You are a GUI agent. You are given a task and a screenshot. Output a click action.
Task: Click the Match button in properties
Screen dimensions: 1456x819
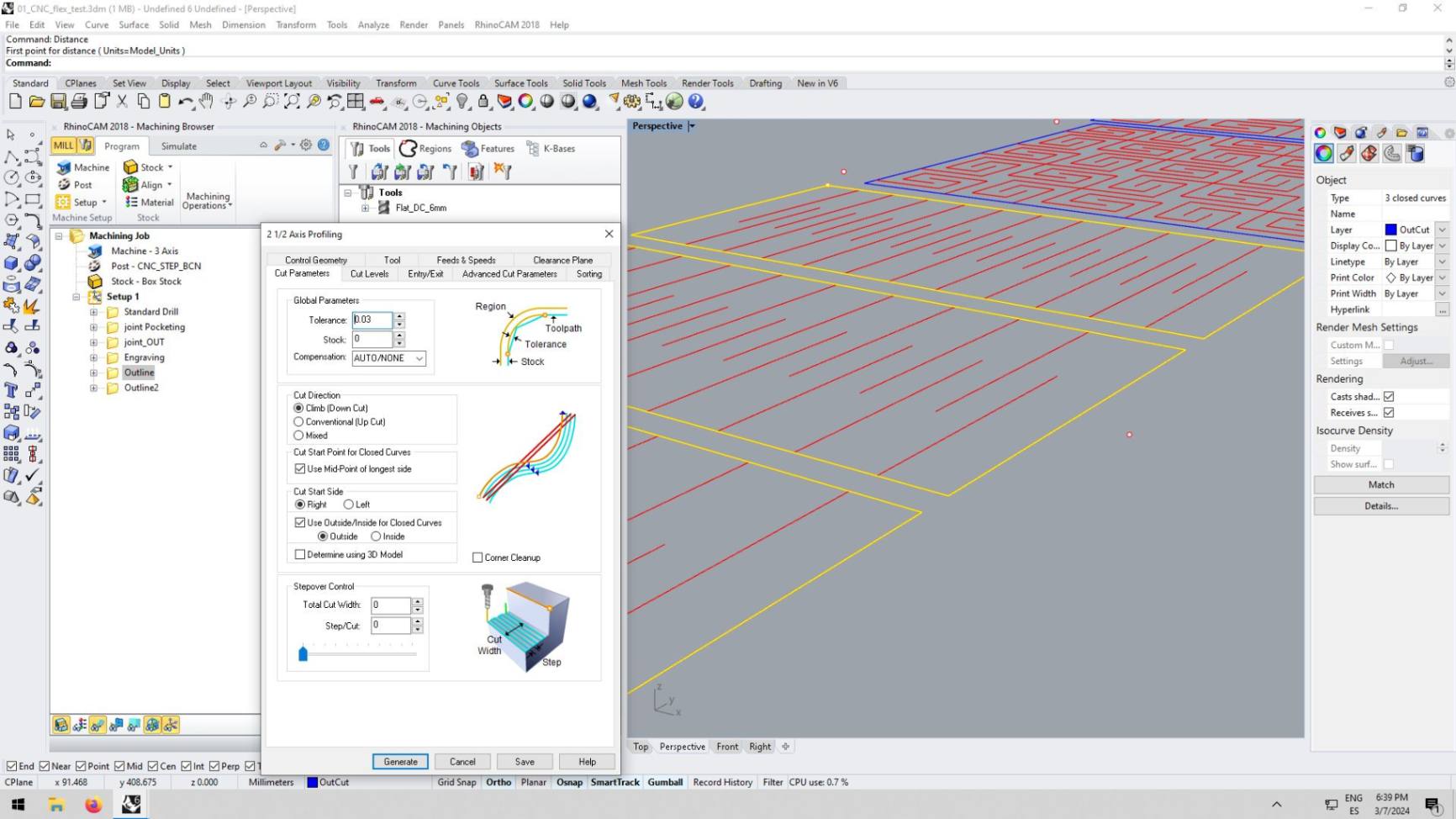[1381, 485]
